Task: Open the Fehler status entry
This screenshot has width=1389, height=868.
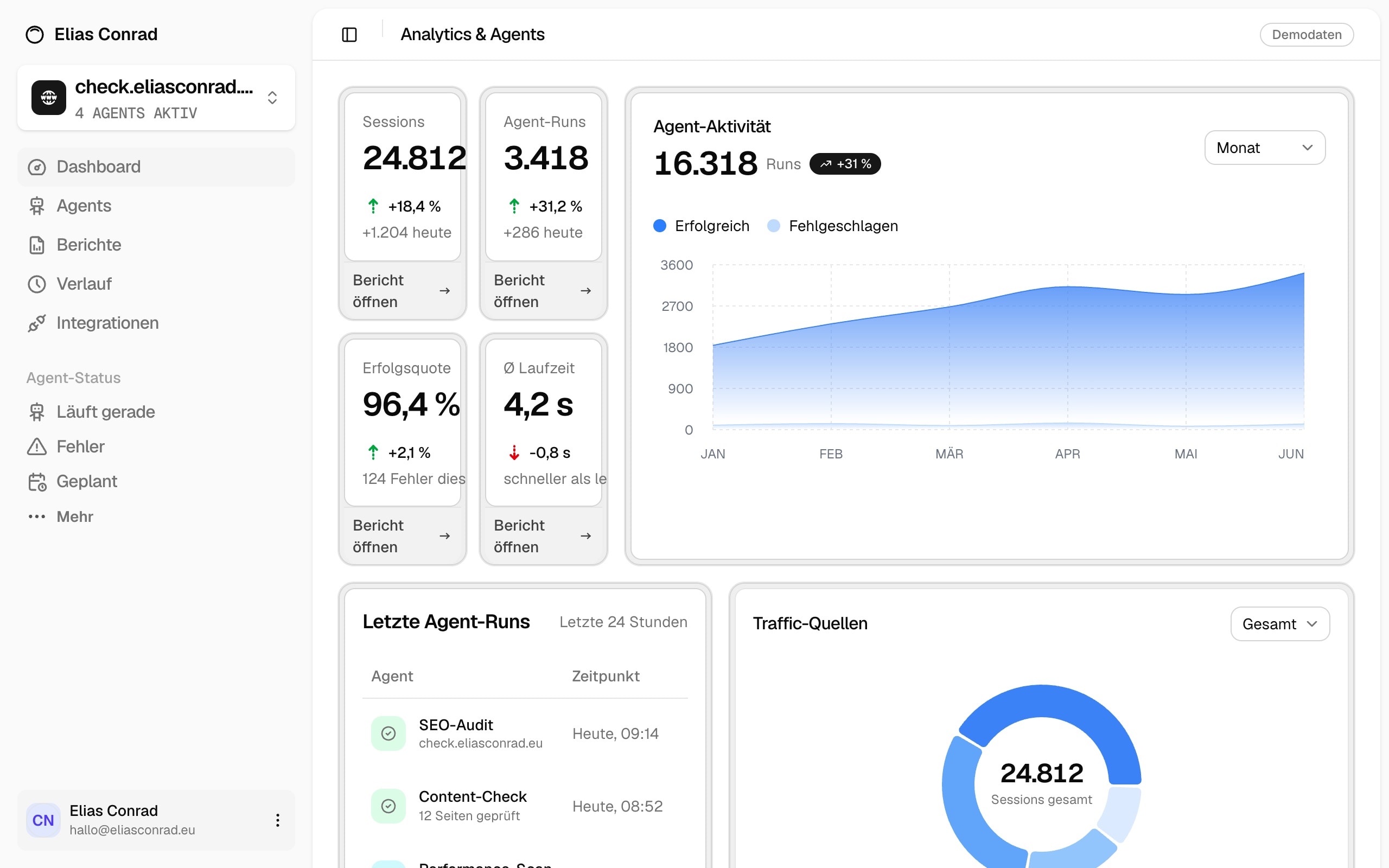Action: (x=156, y=446)
